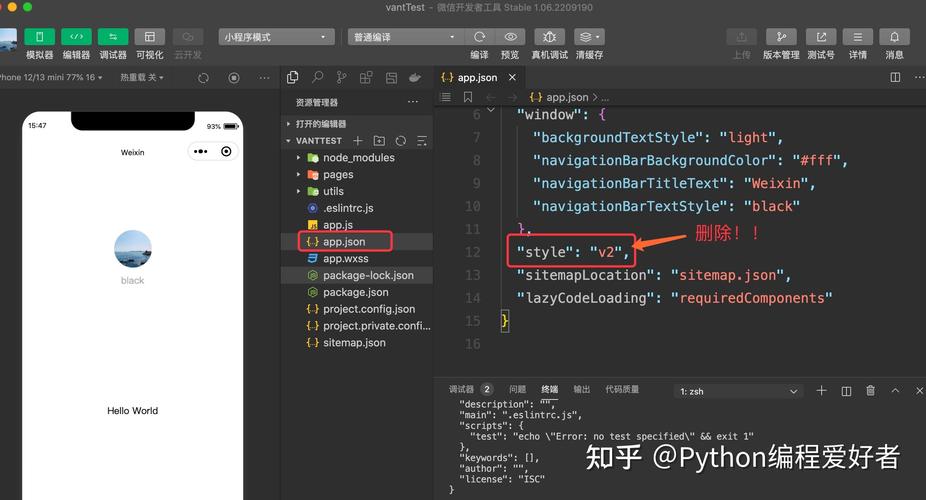The height and width of the screenshot is (500, 926).
Task: Open the source control sidebar icon
Action: pos(341,77)
